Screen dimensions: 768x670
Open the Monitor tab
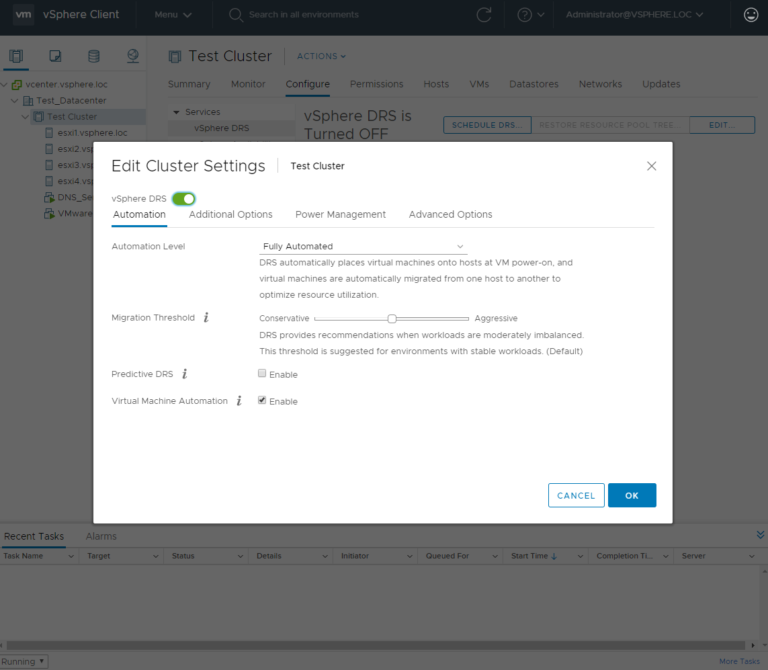[x=248, y=84]
